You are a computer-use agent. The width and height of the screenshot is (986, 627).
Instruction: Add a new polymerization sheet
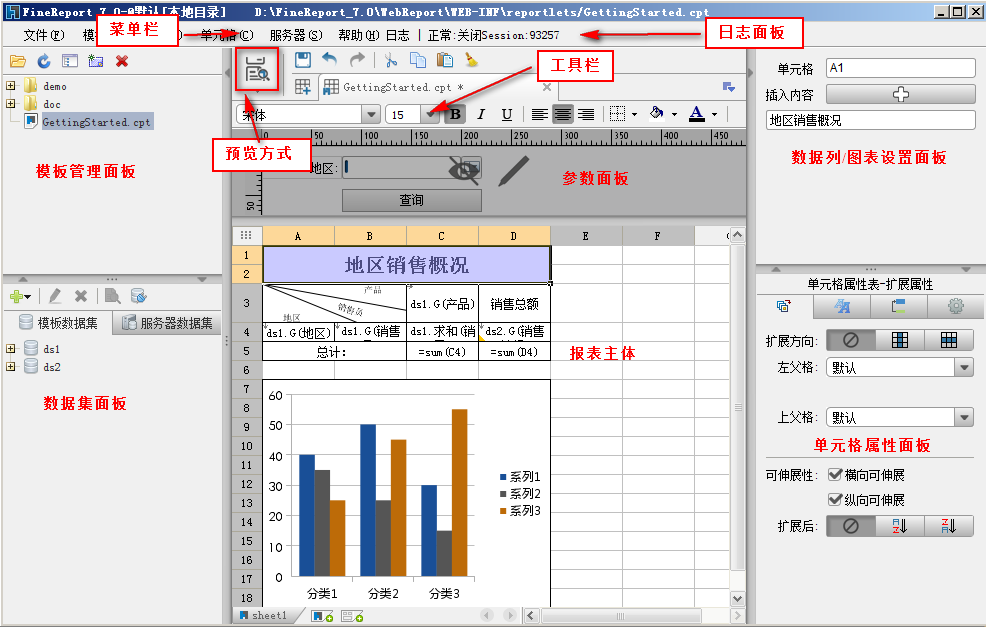click(352, 616)
